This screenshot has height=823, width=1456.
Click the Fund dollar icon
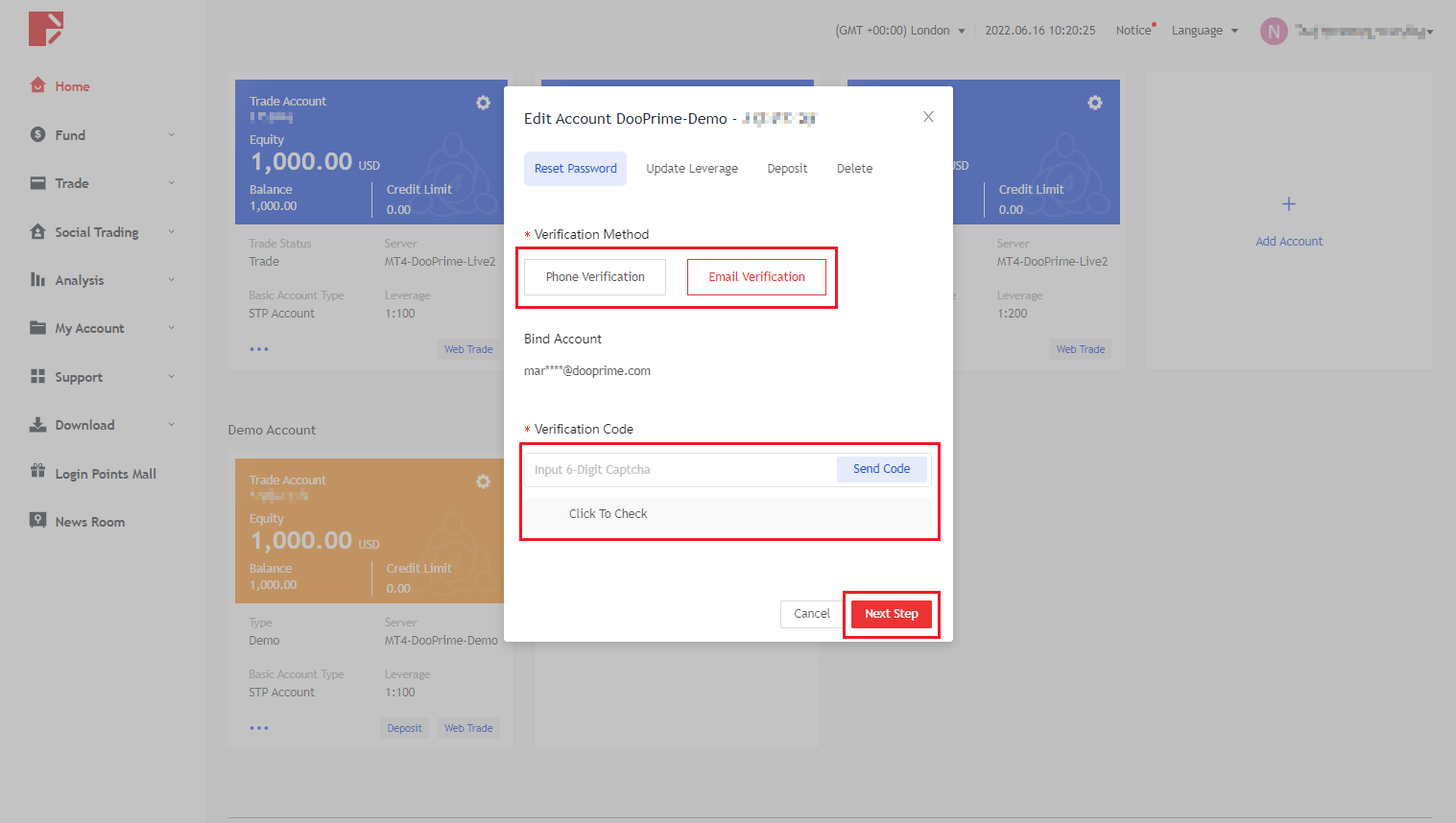(37, 134)
